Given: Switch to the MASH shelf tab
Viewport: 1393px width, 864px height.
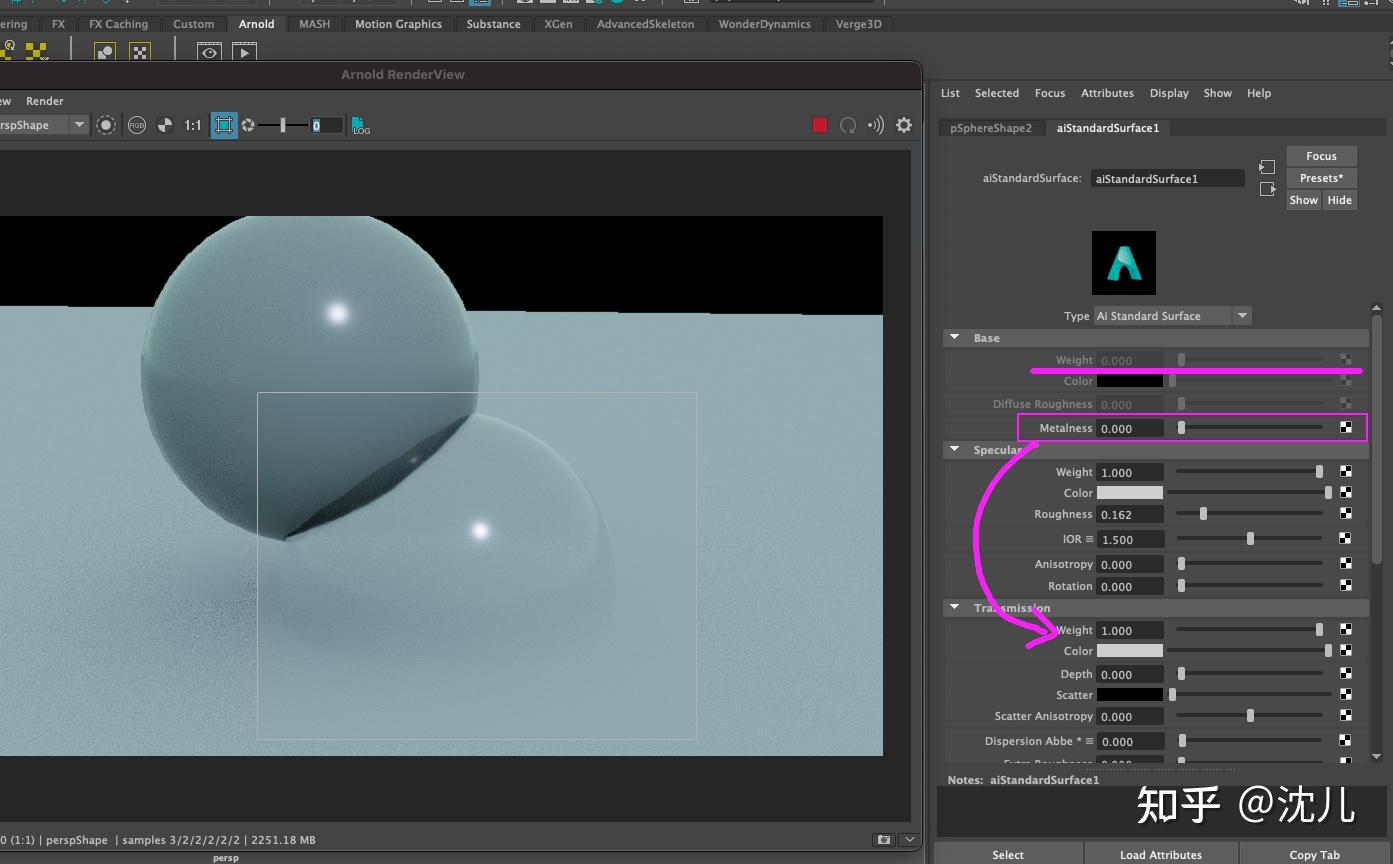Looking at the screenshot, I should [x=314, y=24].
